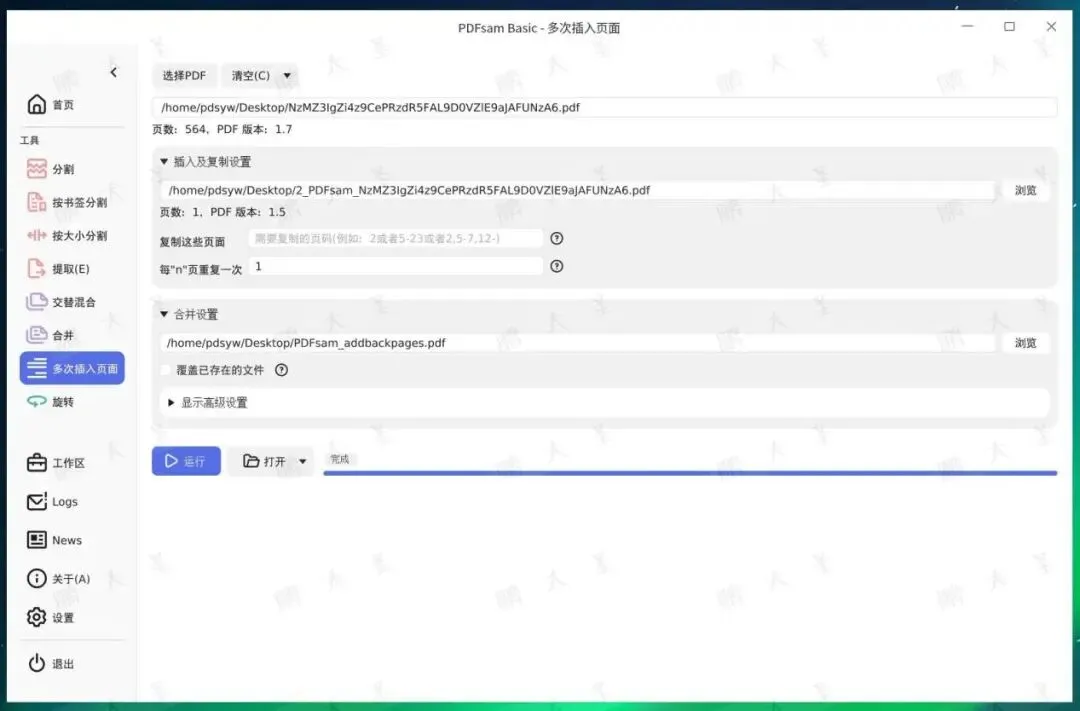Click the 复制这些页面 page range field

395,238
